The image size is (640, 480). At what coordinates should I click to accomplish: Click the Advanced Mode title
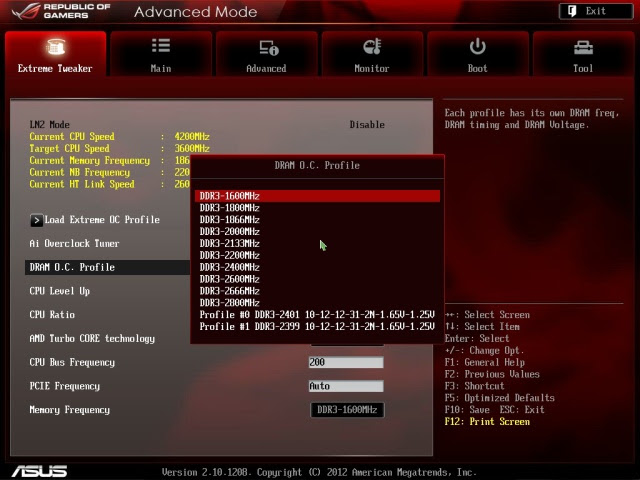point(196,12)
